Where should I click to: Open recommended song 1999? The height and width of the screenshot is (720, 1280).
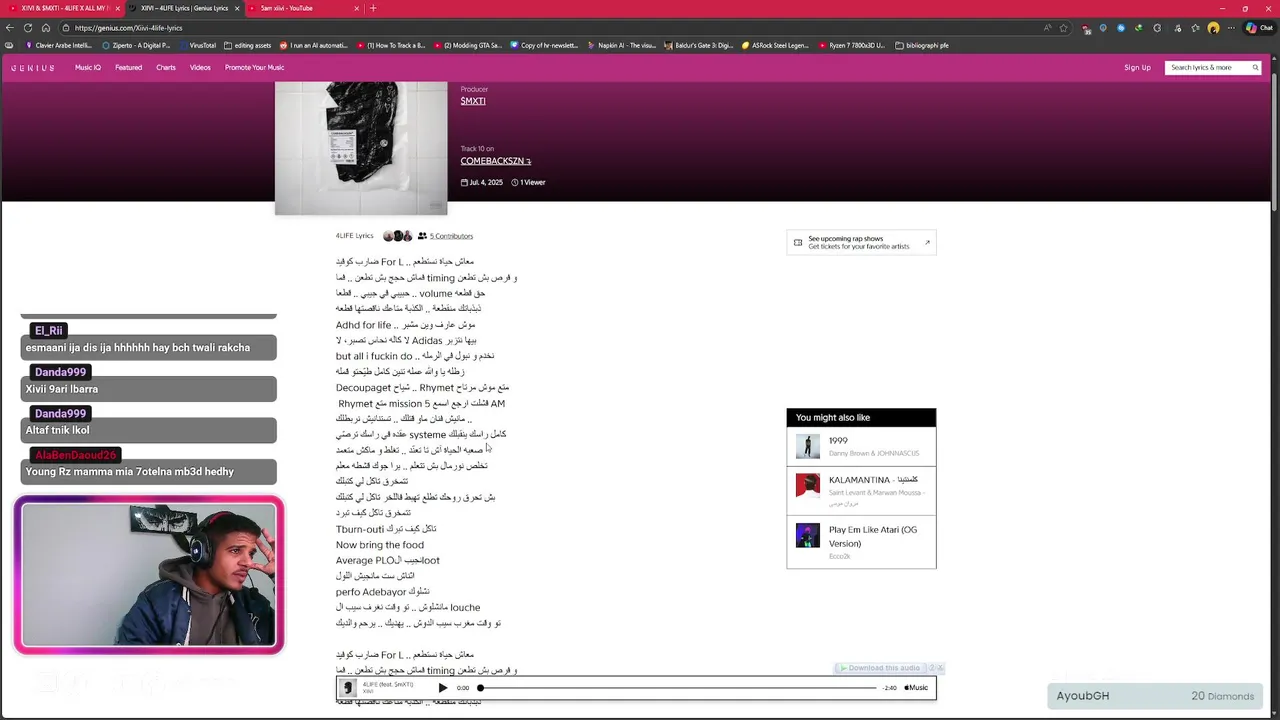861,446
